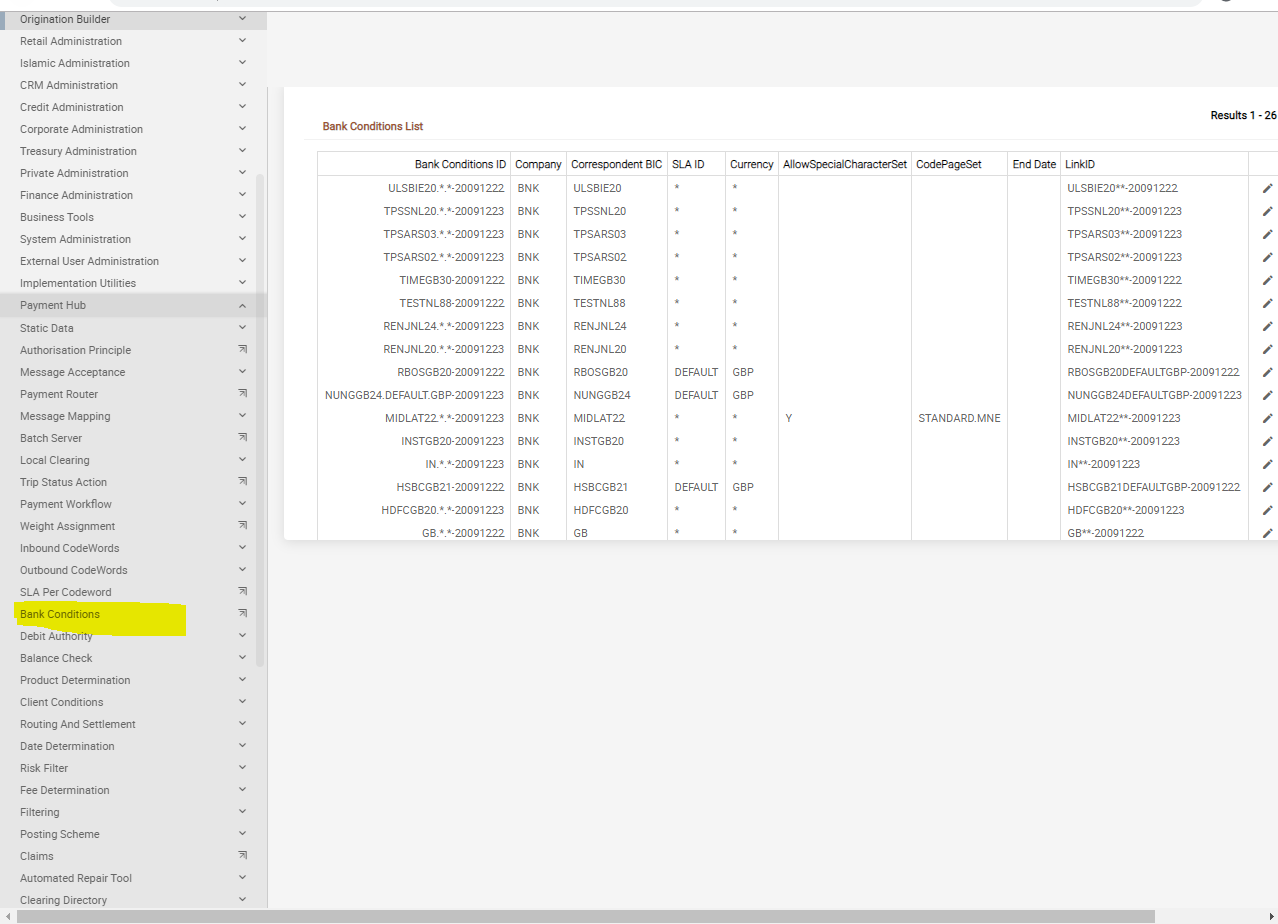The image size is (1278, 924).
Task: Expand the System Administration menu
Action: 242,239
